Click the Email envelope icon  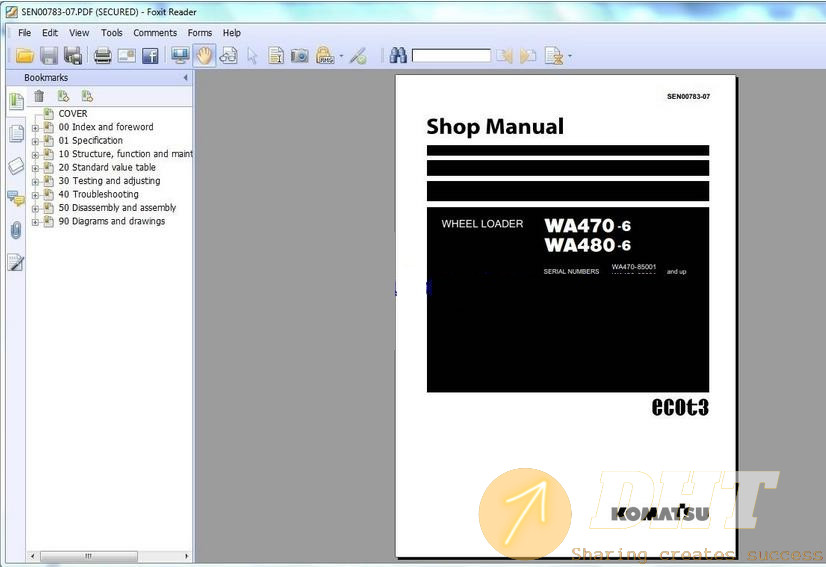(x=126, y=55)
